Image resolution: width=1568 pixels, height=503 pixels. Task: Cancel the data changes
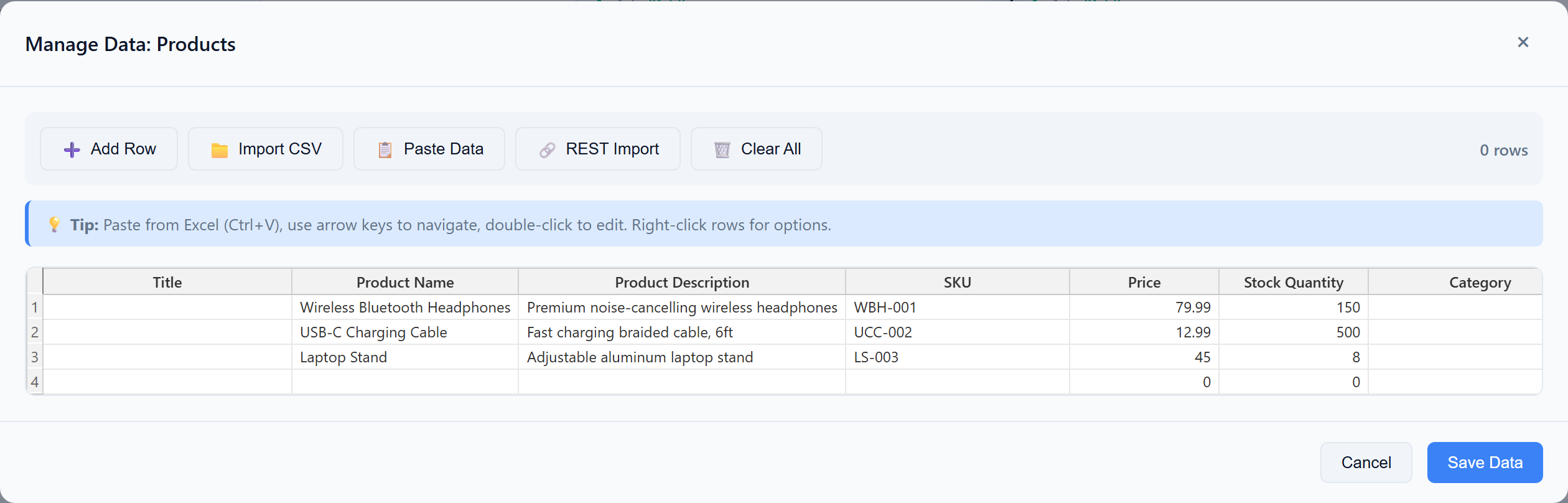(1366, 463)
